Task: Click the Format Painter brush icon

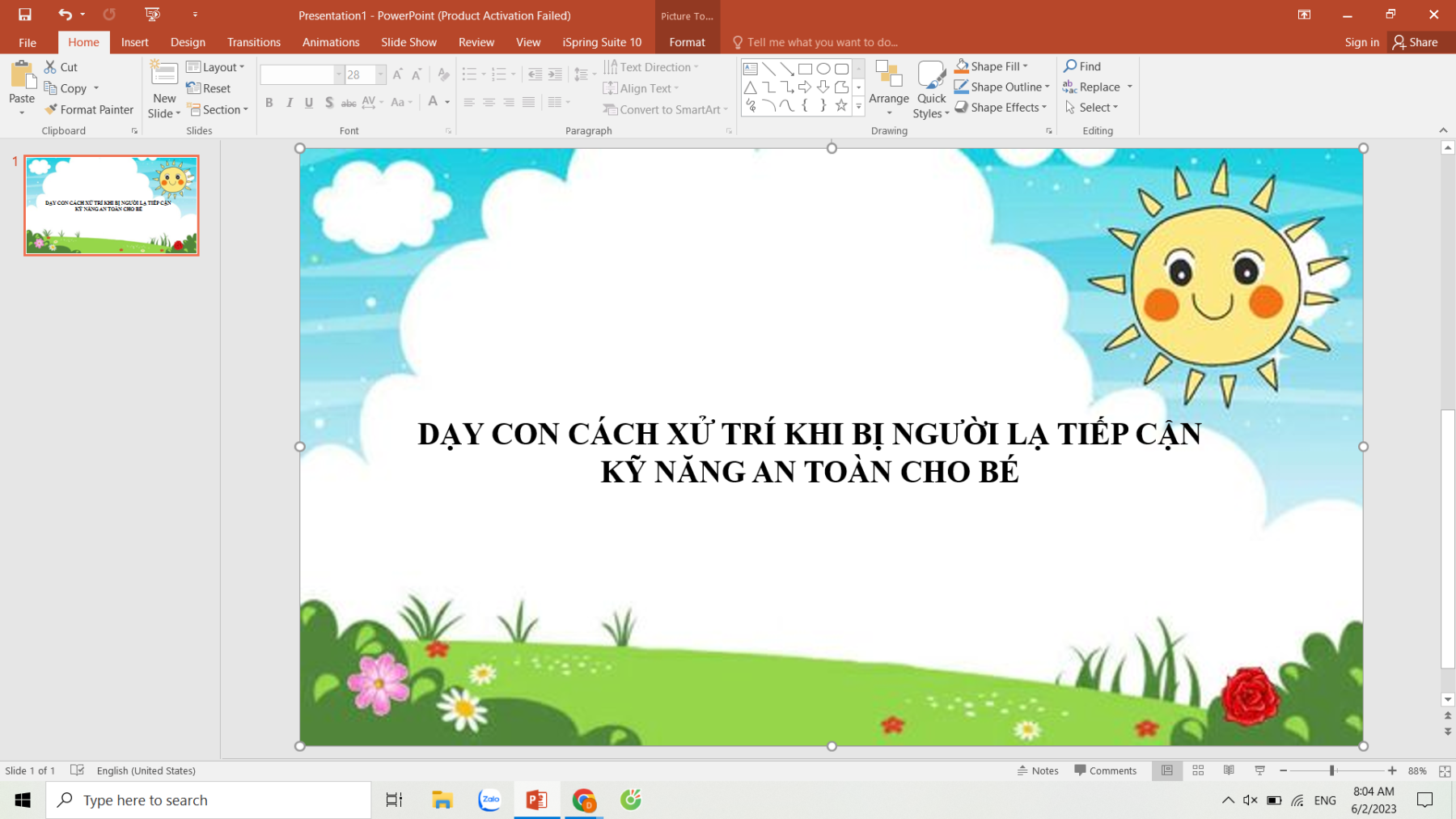Action: click(x=52, y=109)
